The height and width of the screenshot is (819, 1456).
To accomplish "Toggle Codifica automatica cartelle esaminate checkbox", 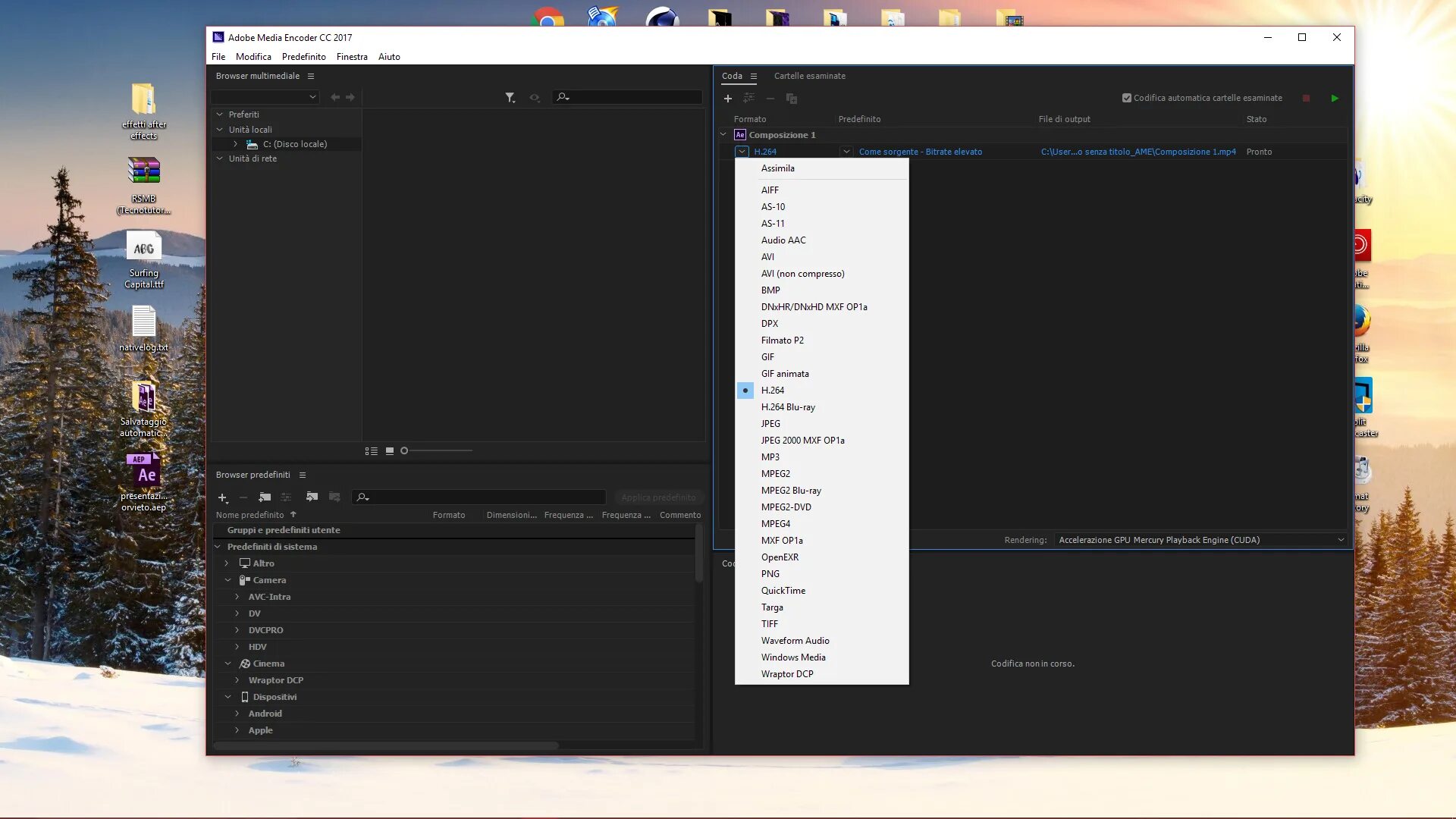I will pos(1127,98).
